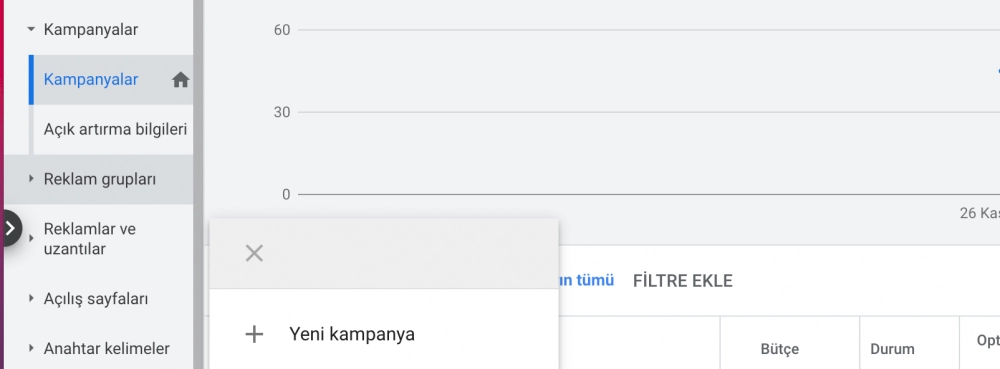Click the dark circular chevron to expand the panel

coord(10,228)
